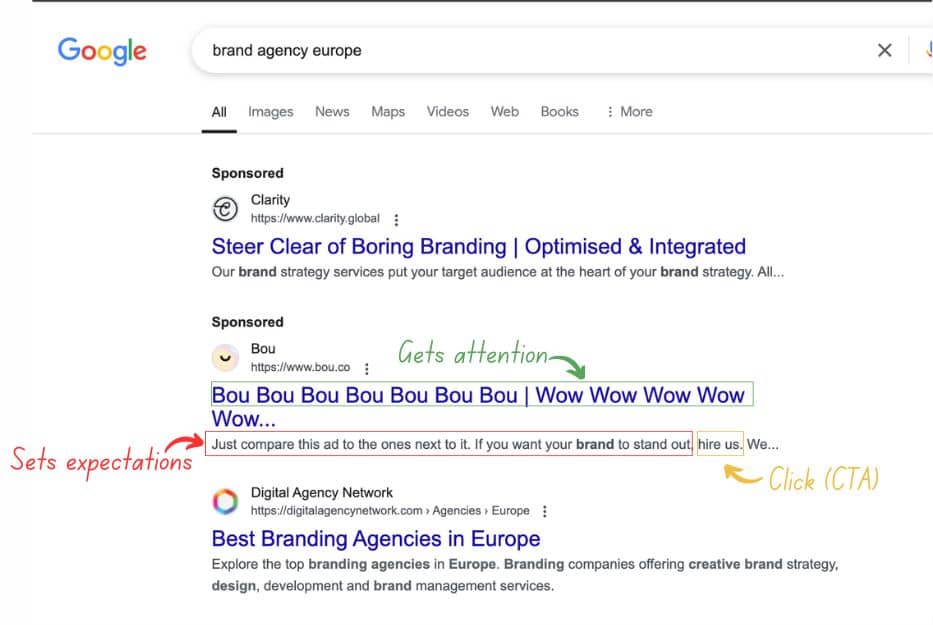The image size is (933, 625).
Task: Open Best Branding Agencies in Europe result
Action: tap(376, 539)
